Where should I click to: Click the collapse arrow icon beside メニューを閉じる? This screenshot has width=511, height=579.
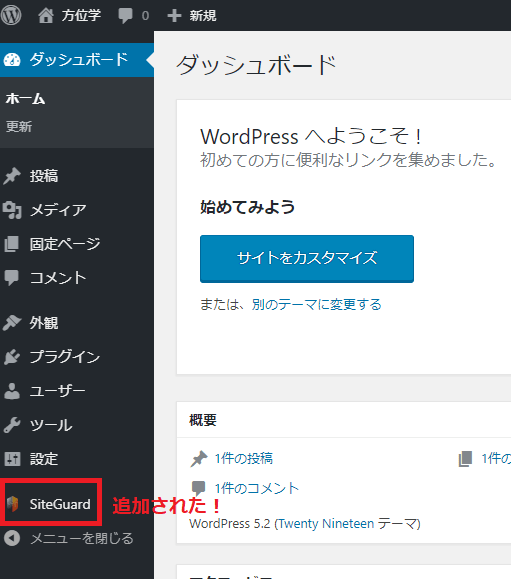[12, 538]
